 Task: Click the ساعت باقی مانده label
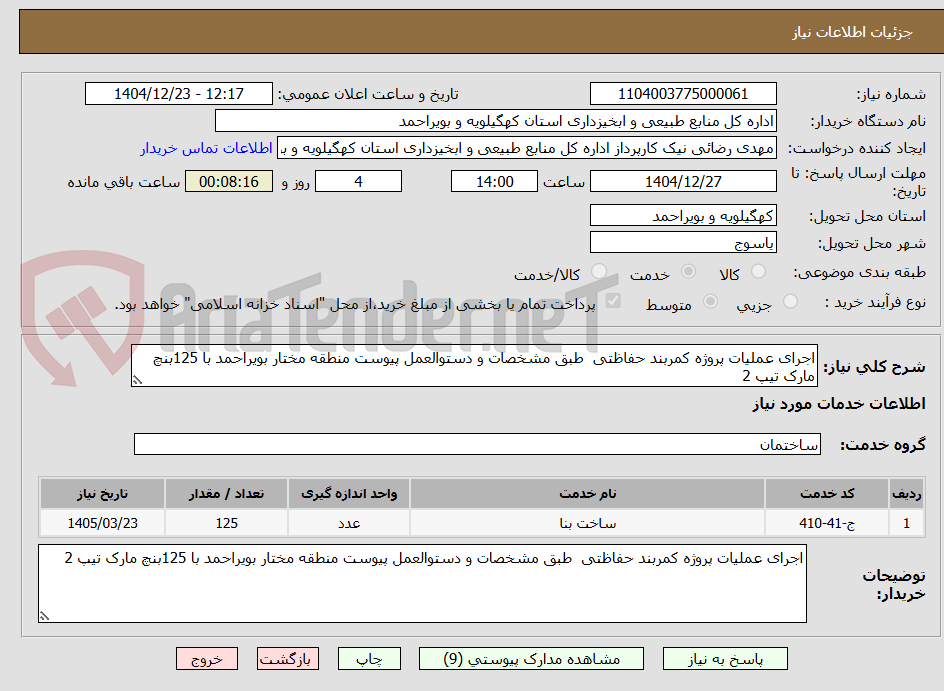[x=123, y=182]
